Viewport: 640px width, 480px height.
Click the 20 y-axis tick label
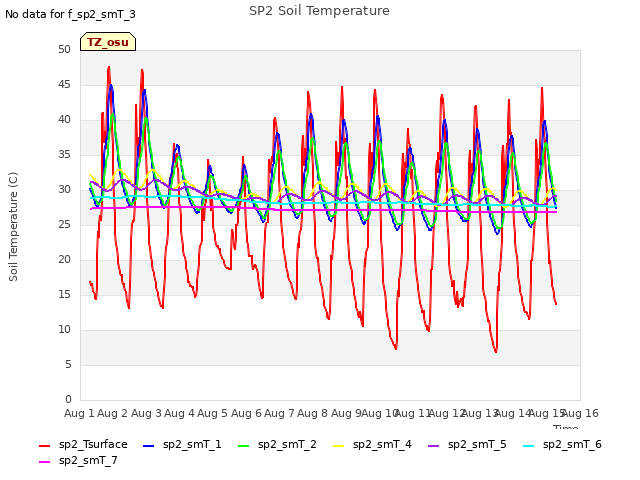click(64, 260)
